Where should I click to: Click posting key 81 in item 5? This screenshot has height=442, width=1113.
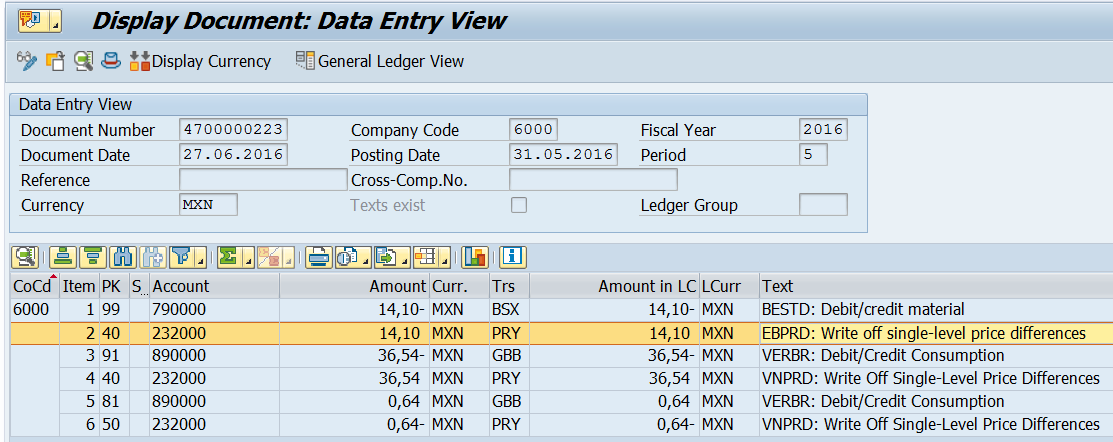coord(114,402)
